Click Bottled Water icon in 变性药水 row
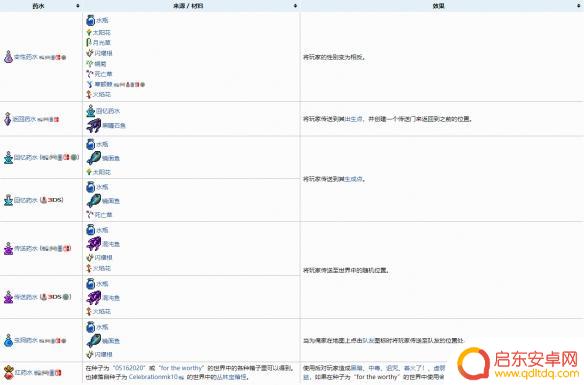Image resolution: width=584 pixels, height=385 pixels. pos(91,20)
